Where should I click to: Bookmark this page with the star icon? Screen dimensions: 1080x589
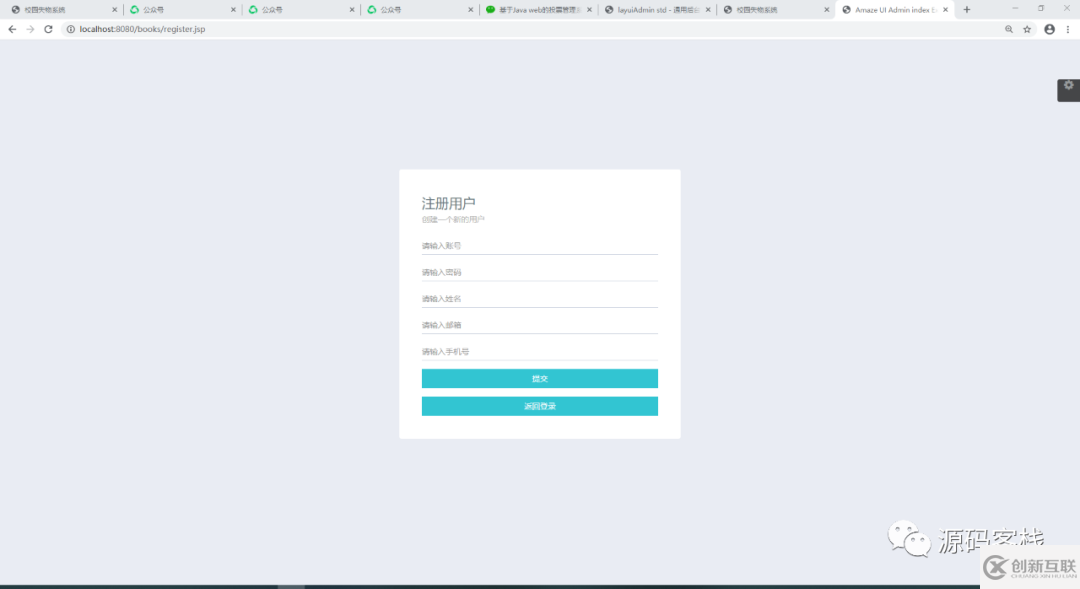tap(1027, 29)
